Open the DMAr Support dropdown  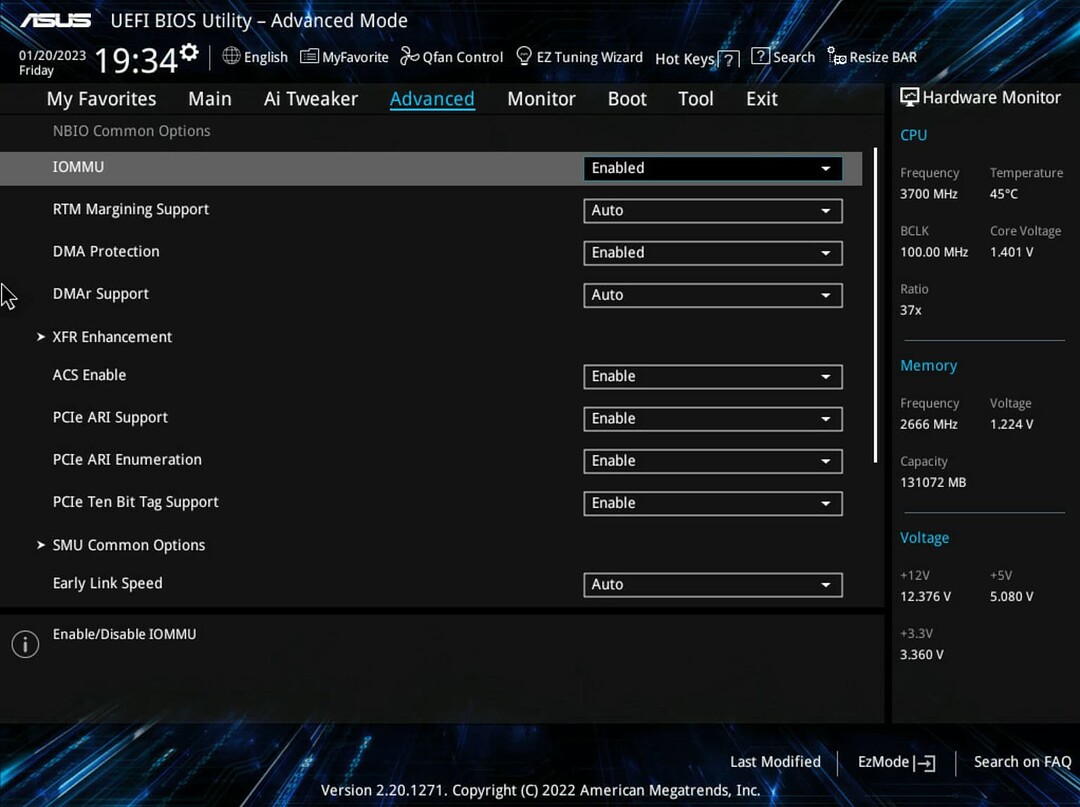point(712,295)
